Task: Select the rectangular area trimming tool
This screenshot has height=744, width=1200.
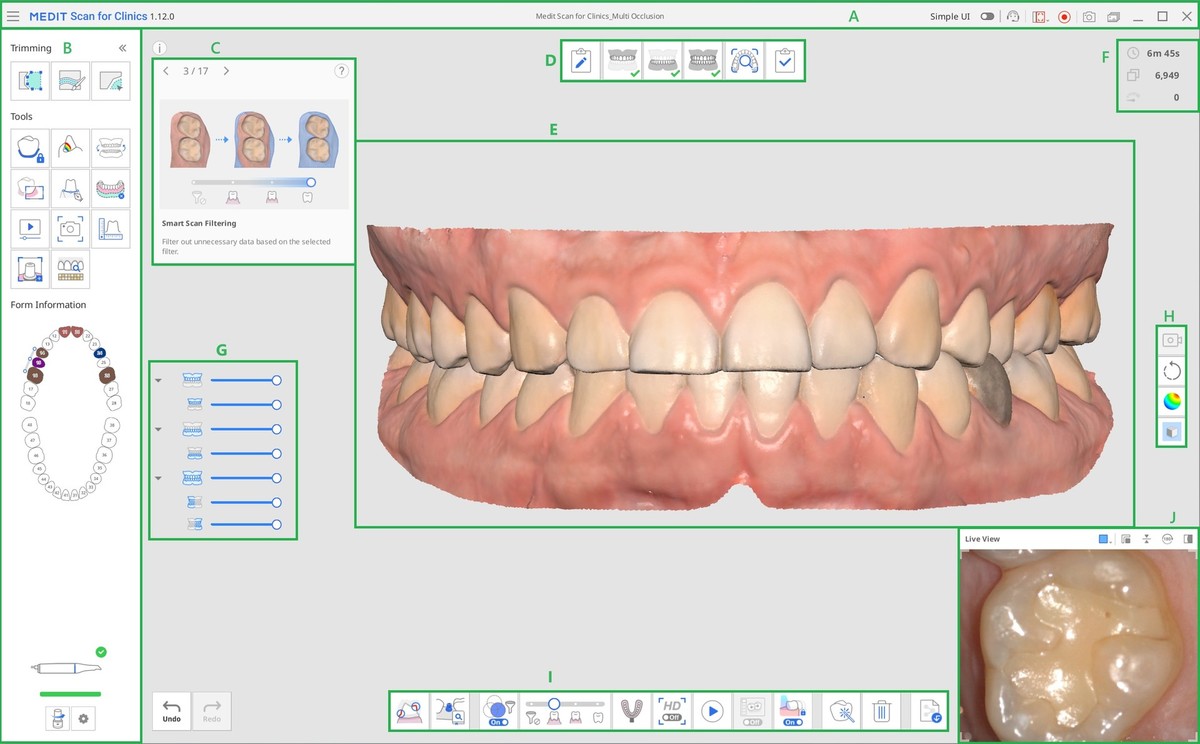Action: click(x=30, y=81)
